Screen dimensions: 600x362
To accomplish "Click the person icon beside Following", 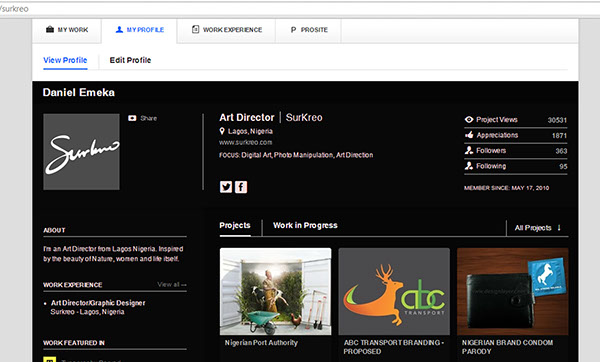I will 469,166.
